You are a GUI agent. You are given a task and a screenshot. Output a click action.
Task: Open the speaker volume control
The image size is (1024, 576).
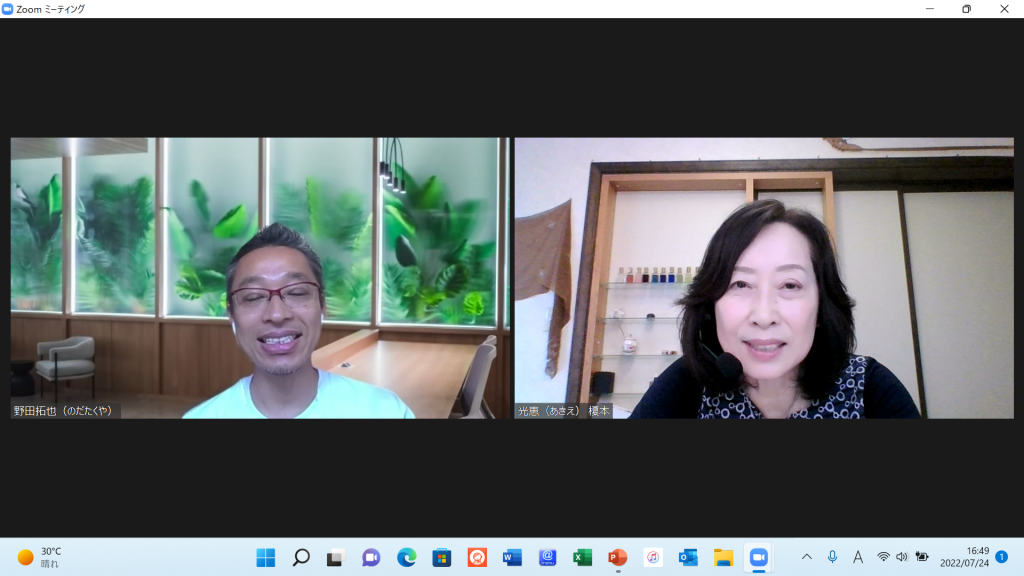tap(902, 557)
